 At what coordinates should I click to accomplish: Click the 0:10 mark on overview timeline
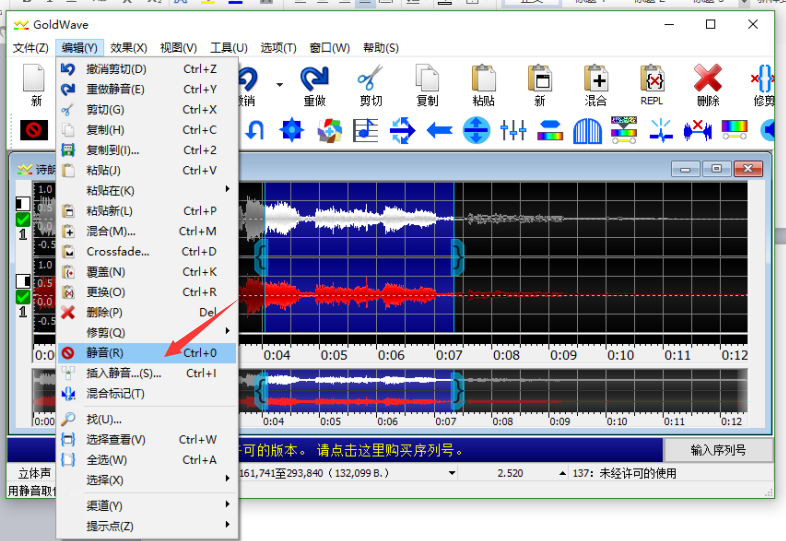(617, 422)
